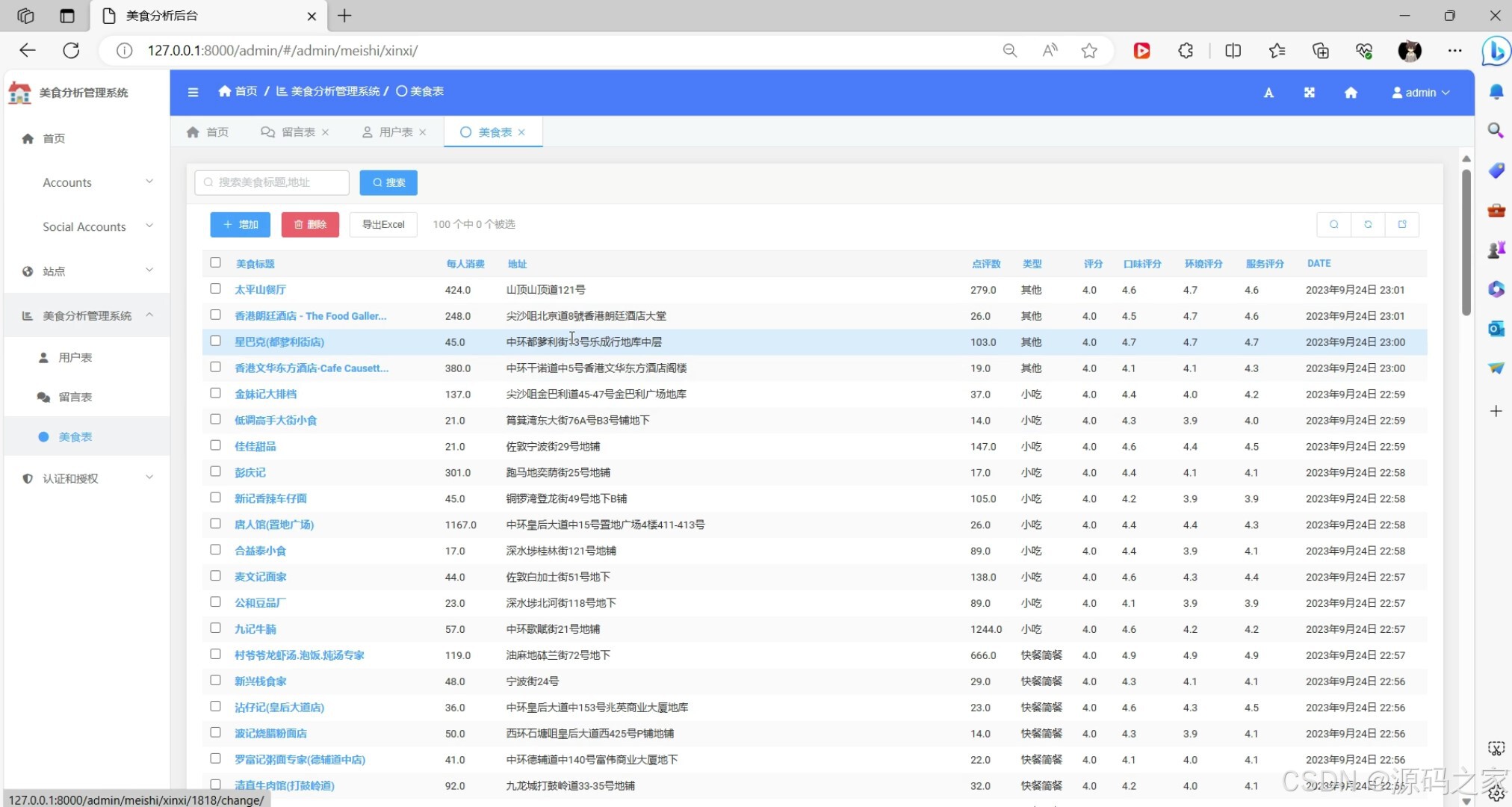Check the box for 太平山餐厅 row
1512x807 pixels.
(x=215, y=288)
